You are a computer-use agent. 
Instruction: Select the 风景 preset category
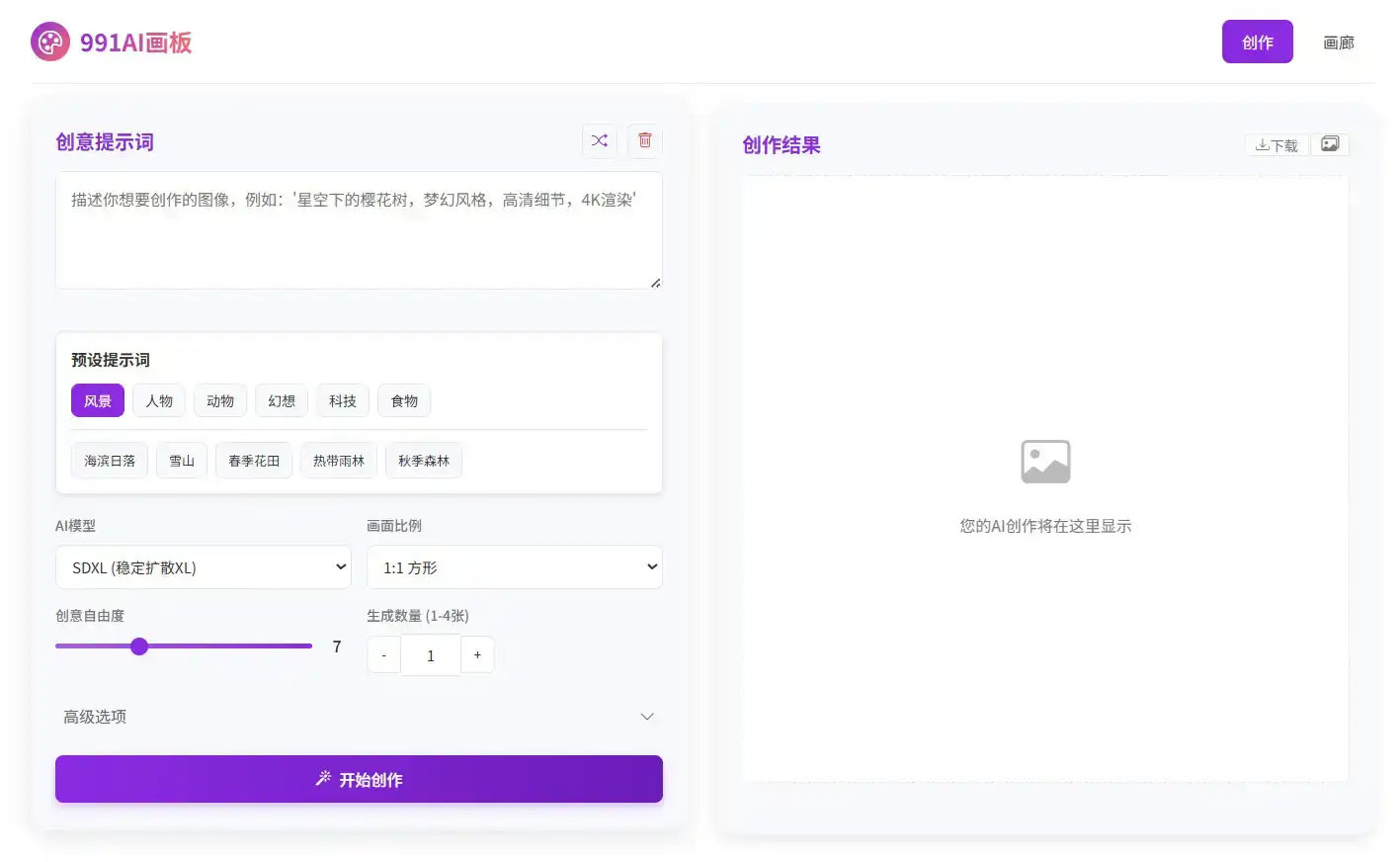tap(98, 400)
